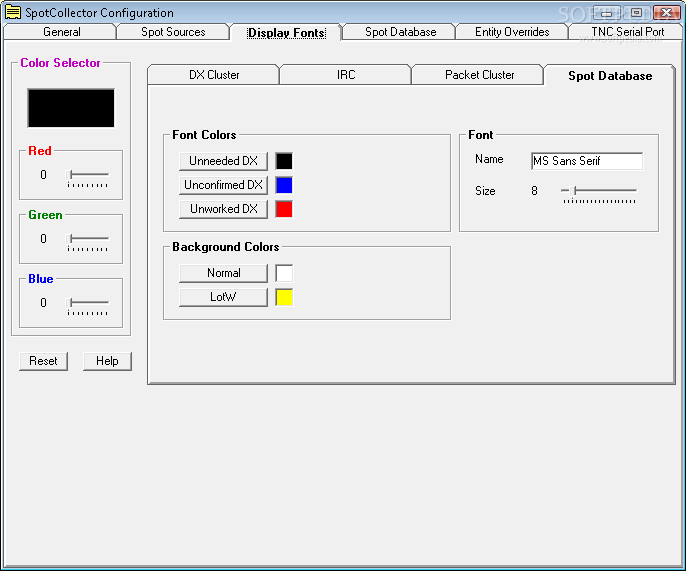Click the SpotCollector title bar icon
Image resolution: width=686 pixels, height=571 pixels.
pos(13,12)
